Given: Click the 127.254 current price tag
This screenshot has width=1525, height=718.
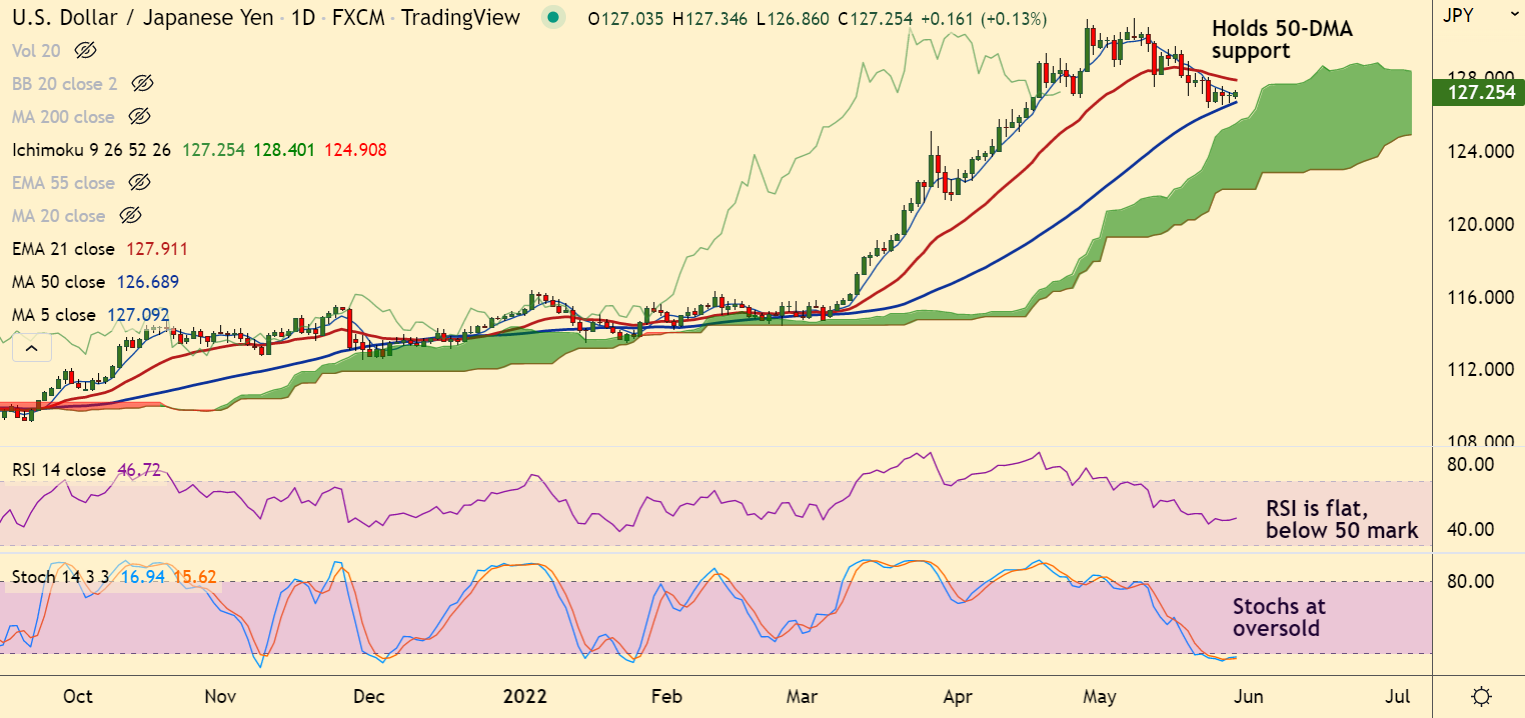Looking at the screenshot, I should pos(1477,94).
